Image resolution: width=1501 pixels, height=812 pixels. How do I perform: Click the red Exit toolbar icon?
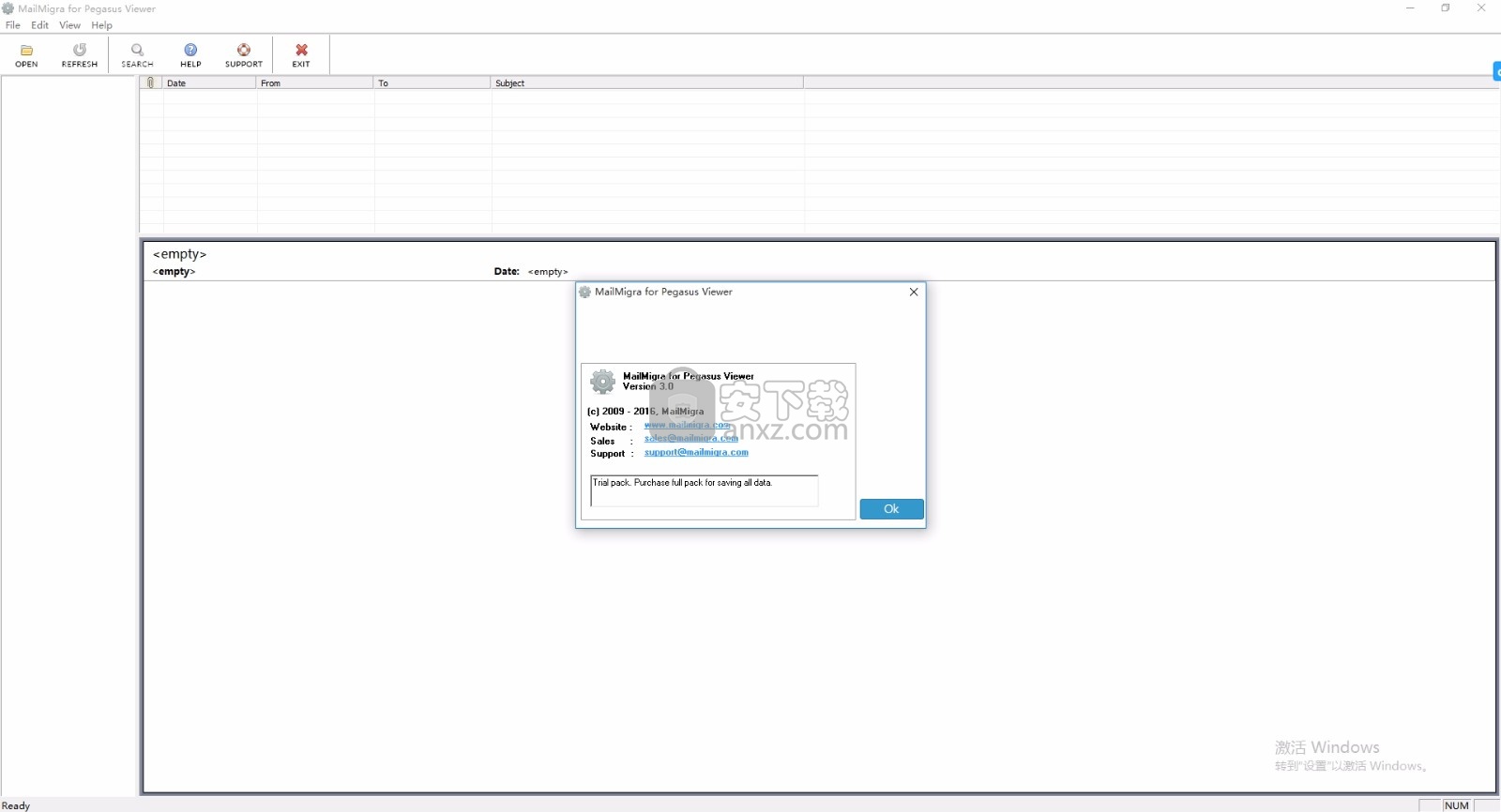[301, 51]
